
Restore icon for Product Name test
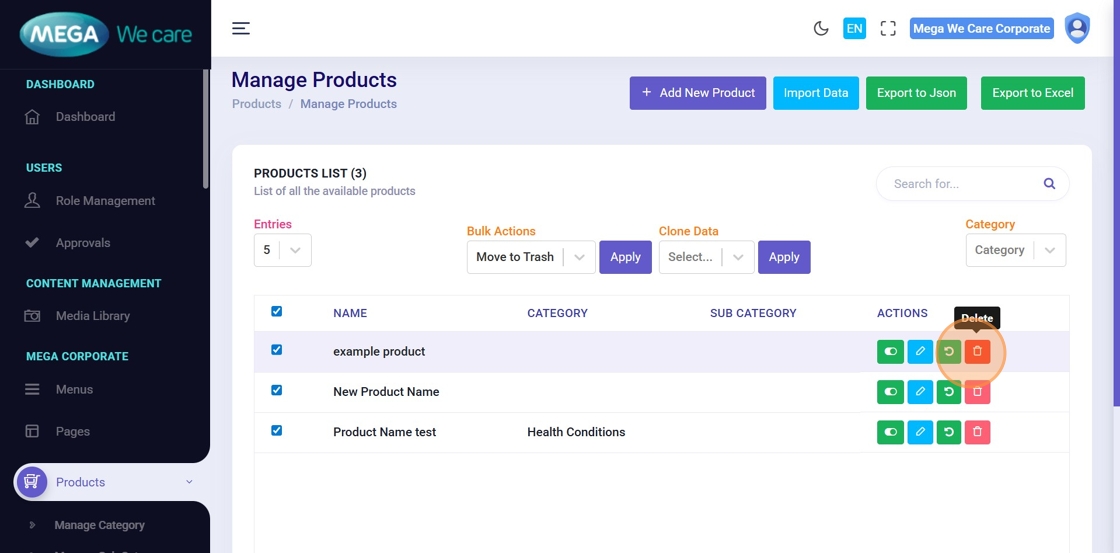948,432
